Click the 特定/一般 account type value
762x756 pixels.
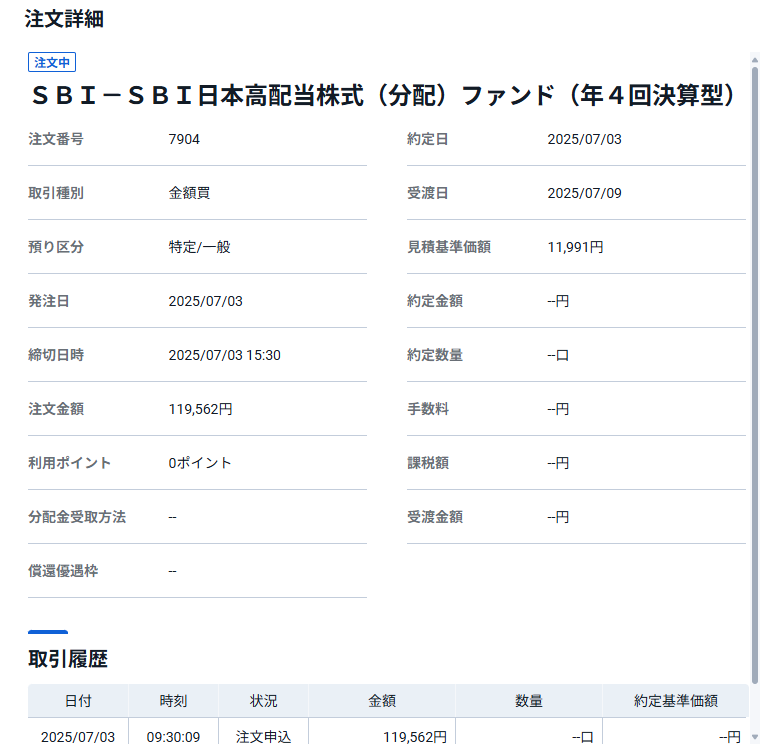[x=199, y=247]
